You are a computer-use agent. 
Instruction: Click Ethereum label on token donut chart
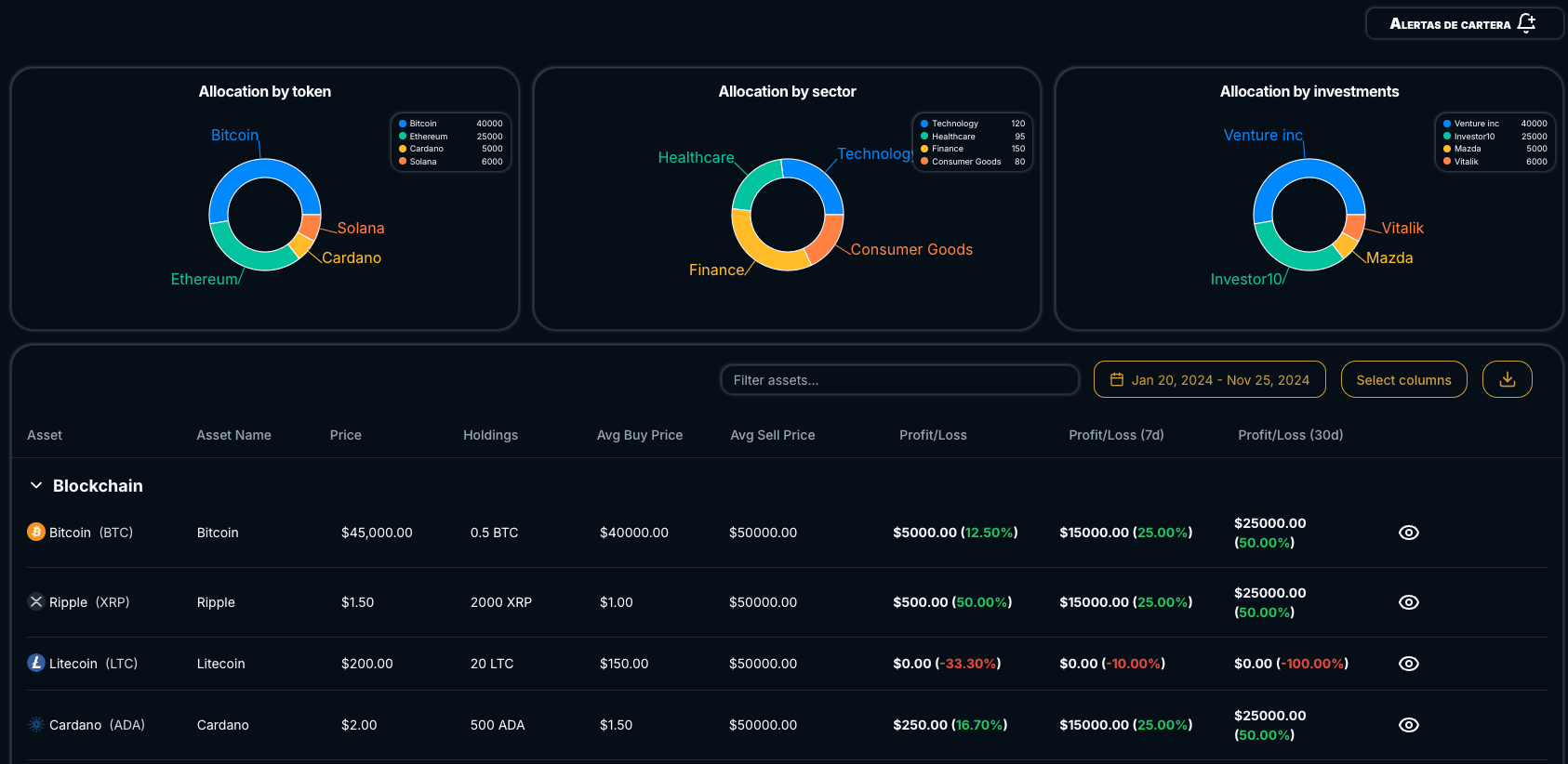click(x=205, y=279)
